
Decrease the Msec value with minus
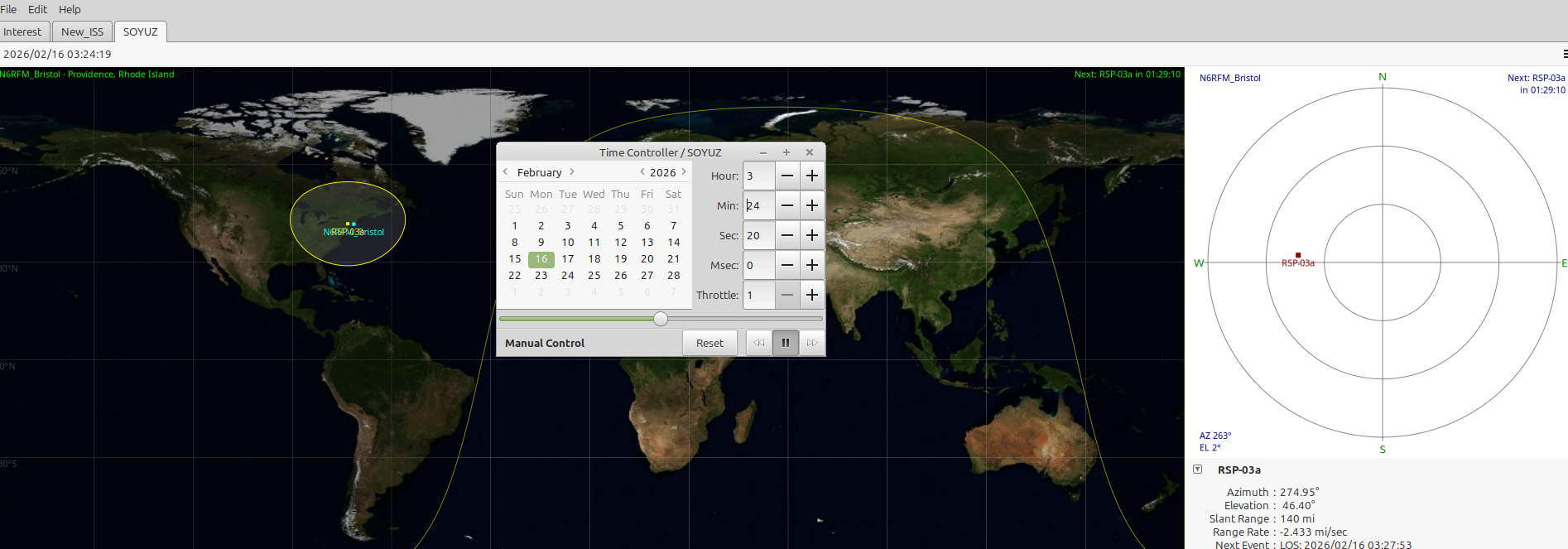[787, 265]
